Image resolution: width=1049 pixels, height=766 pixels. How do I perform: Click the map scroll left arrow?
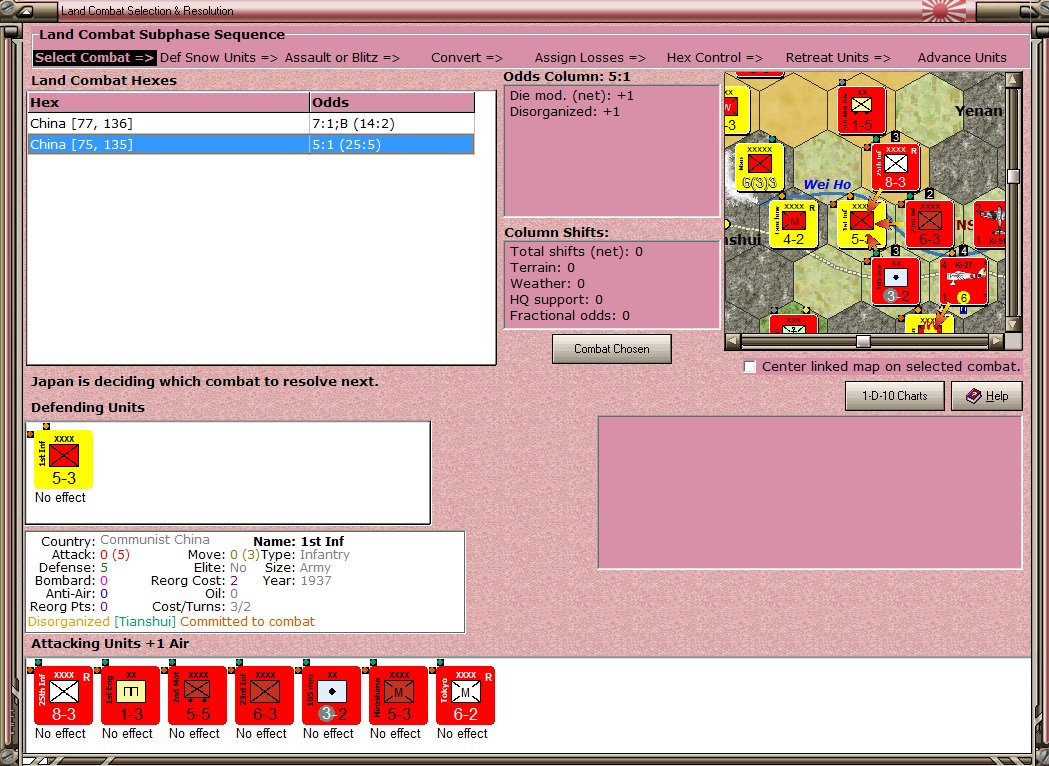(733, 341)
